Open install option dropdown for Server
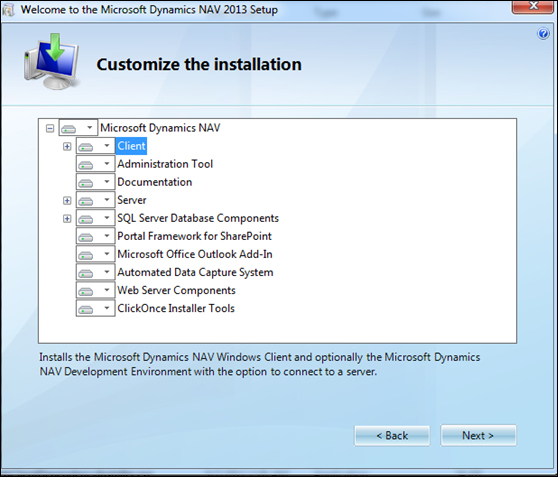The width and height of the screenshot is (558, 477). pyautogui.click(x=95, y=200)
